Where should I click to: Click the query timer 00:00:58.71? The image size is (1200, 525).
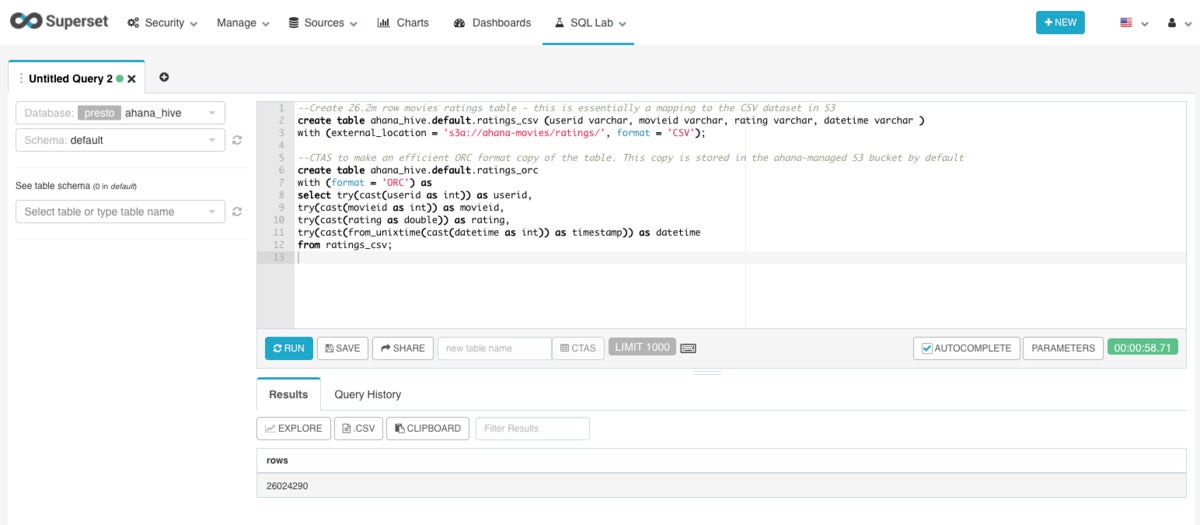click(x=1143, y=347)
